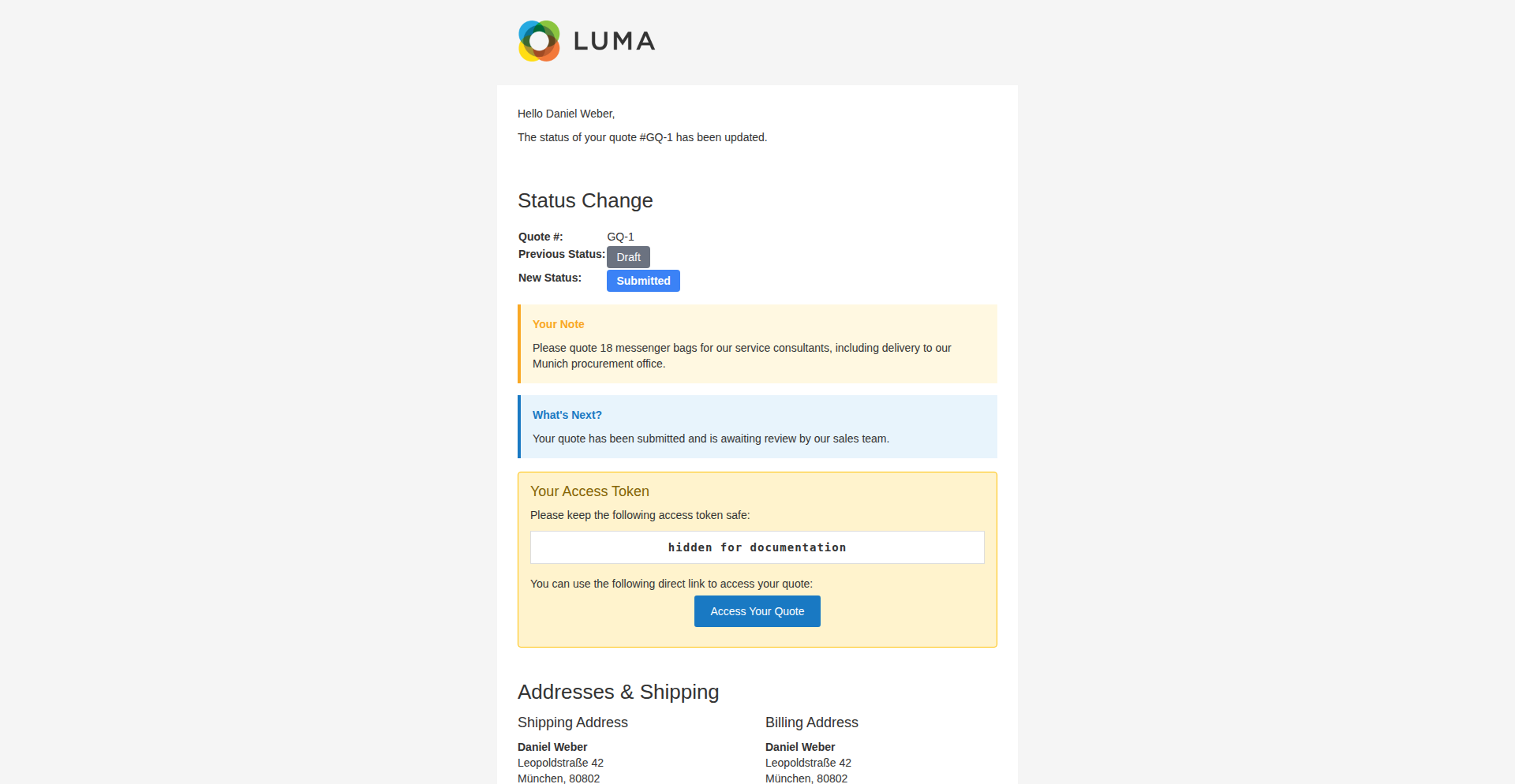1515x784 pixels.
Task: Click the Shipping Address heading
Action: click(x=573, y=722)
